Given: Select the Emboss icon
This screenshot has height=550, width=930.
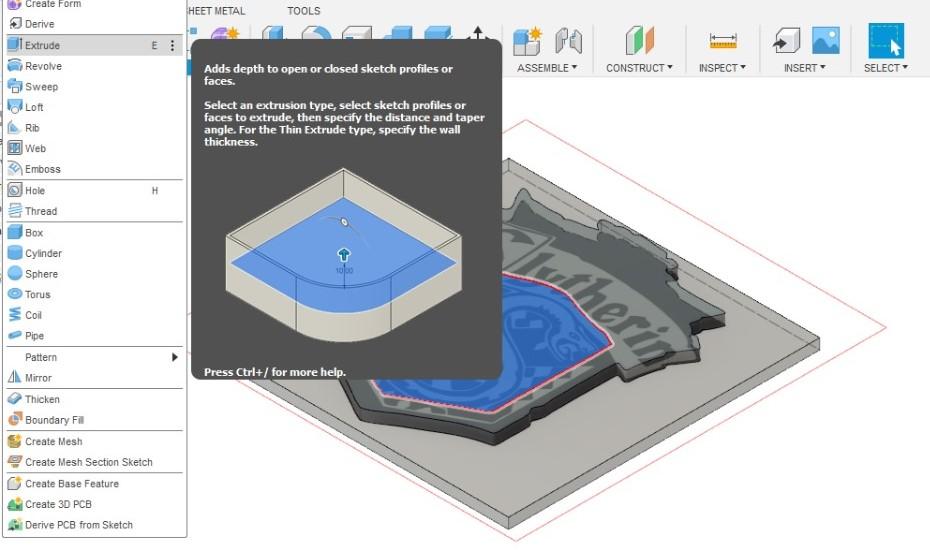Looking at the screenshot, I should coord(15,169).
